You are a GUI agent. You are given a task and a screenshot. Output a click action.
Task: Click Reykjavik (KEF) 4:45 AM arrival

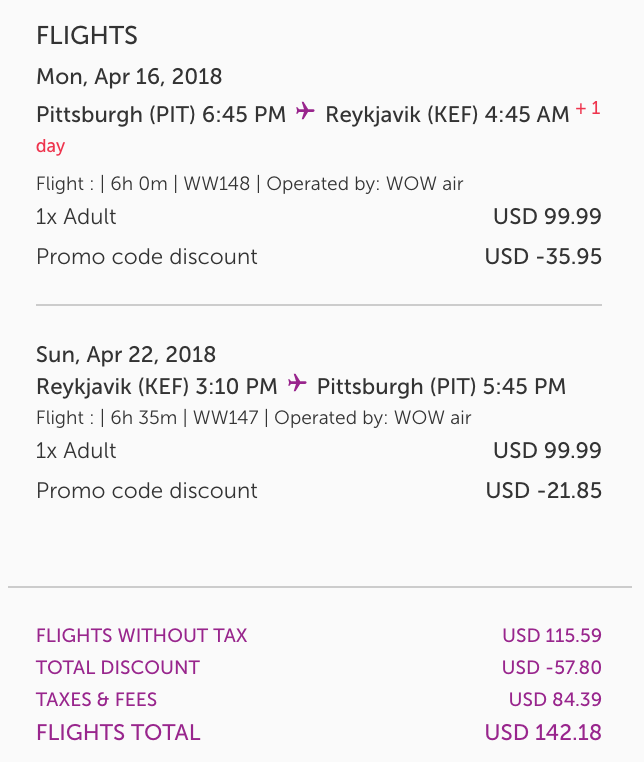coord(447,114)
